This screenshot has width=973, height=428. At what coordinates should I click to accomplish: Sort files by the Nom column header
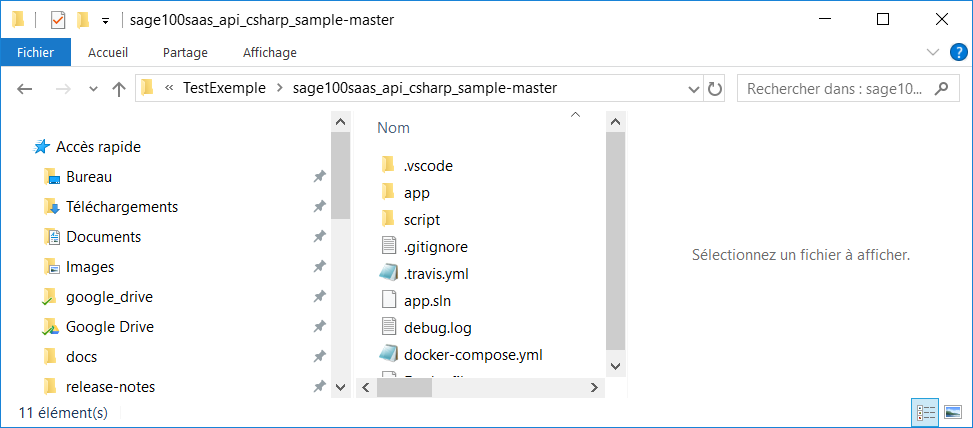point(393,128)
